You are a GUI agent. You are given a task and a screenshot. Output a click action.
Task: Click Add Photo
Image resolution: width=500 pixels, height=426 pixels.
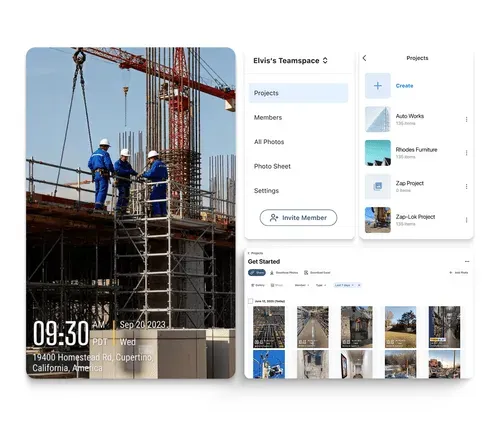pos(459,273)
